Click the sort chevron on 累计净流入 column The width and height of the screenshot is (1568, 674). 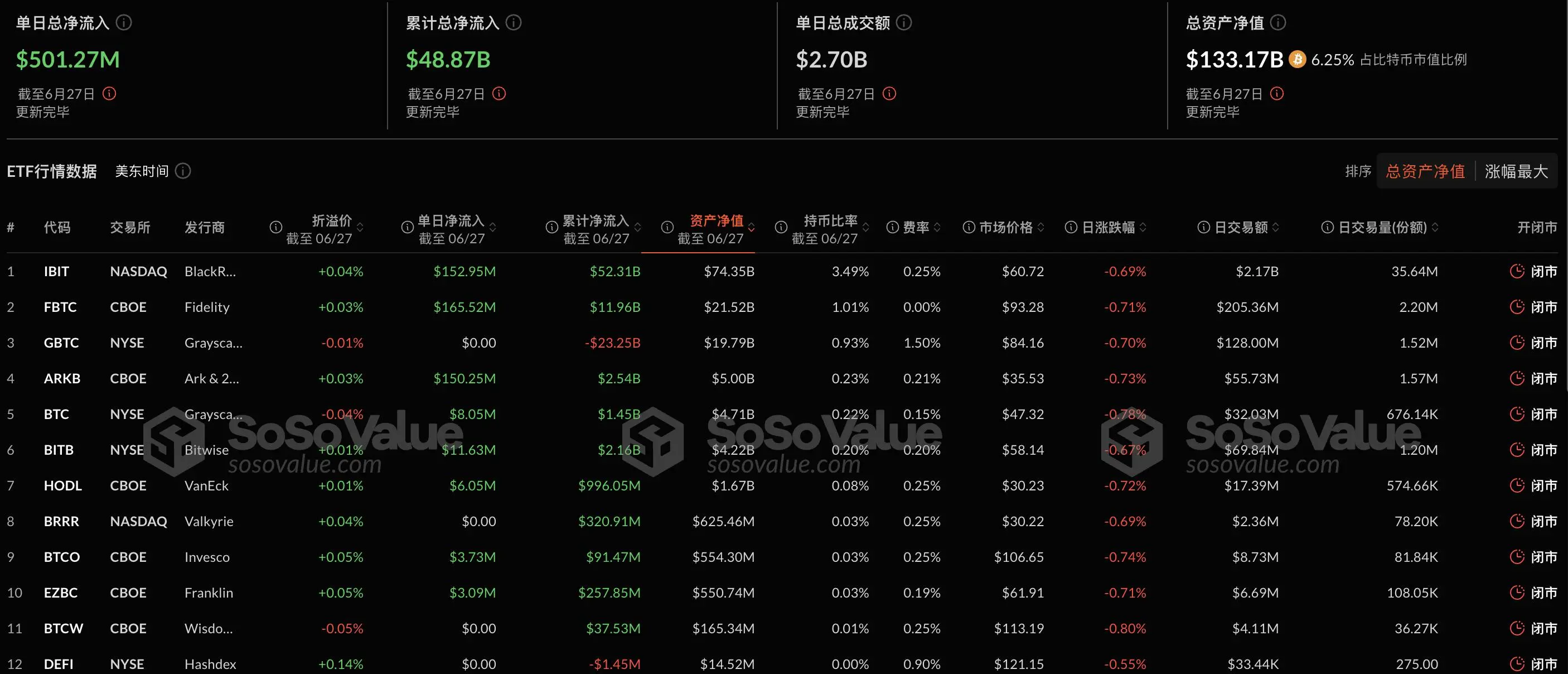click(638, 227)
